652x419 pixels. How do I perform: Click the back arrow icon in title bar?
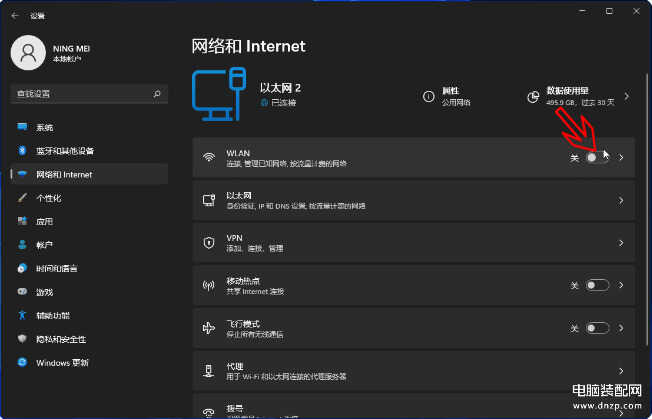coord(14,16)
